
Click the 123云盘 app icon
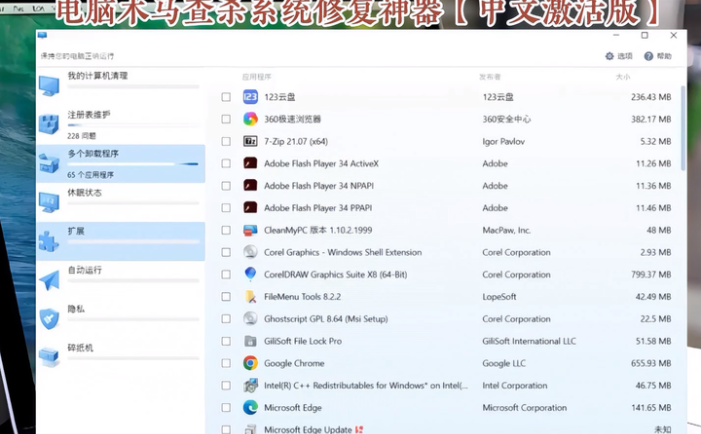tap(251, 97)
